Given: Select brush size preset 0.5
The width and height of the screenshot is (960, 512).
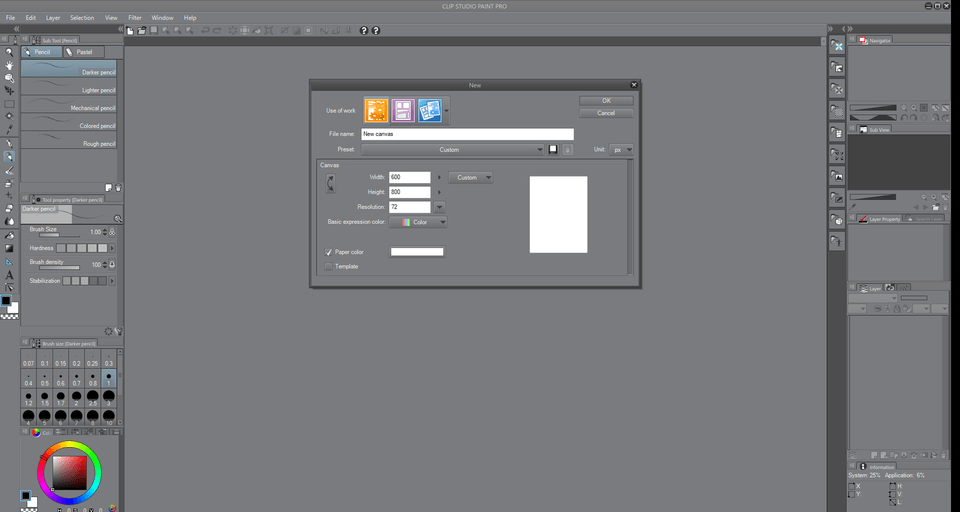Looking at the screenshot, I should click(x=45, y=379).
